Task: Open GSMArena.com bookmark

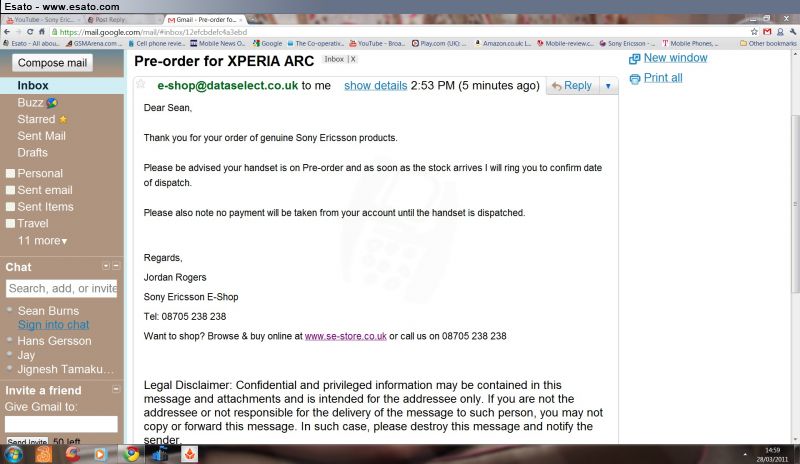Action: [x=93, y=43]
